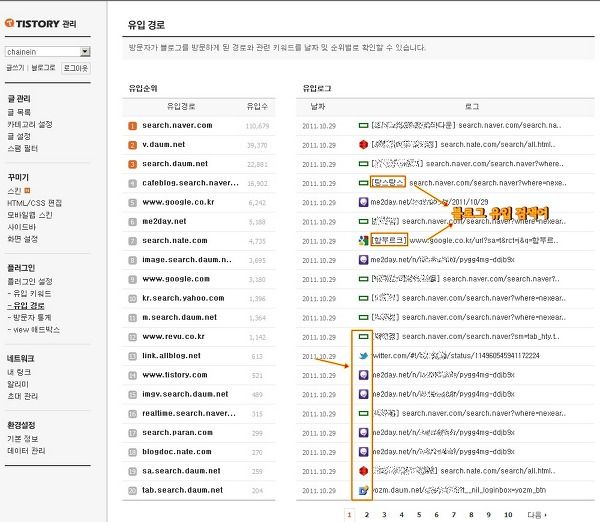
Task: Open 데이터 관리 in the sidebar
Action: (26, 451)
